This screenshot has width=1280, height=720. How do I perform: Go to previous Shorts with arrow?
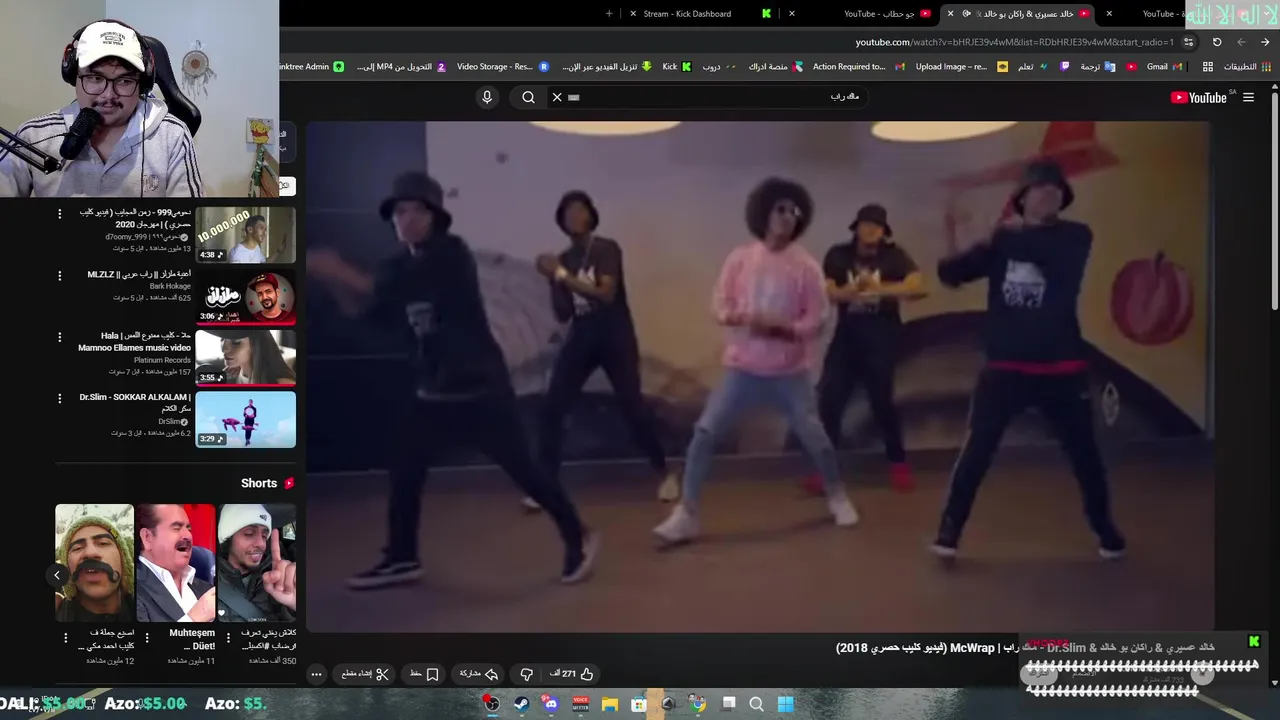click(57, 575)
